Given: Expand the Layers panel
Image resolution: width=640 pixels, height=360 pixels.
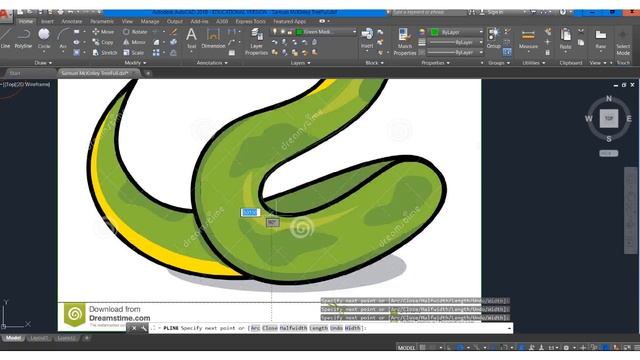Looking at the screenshot, I should [300, 63].
